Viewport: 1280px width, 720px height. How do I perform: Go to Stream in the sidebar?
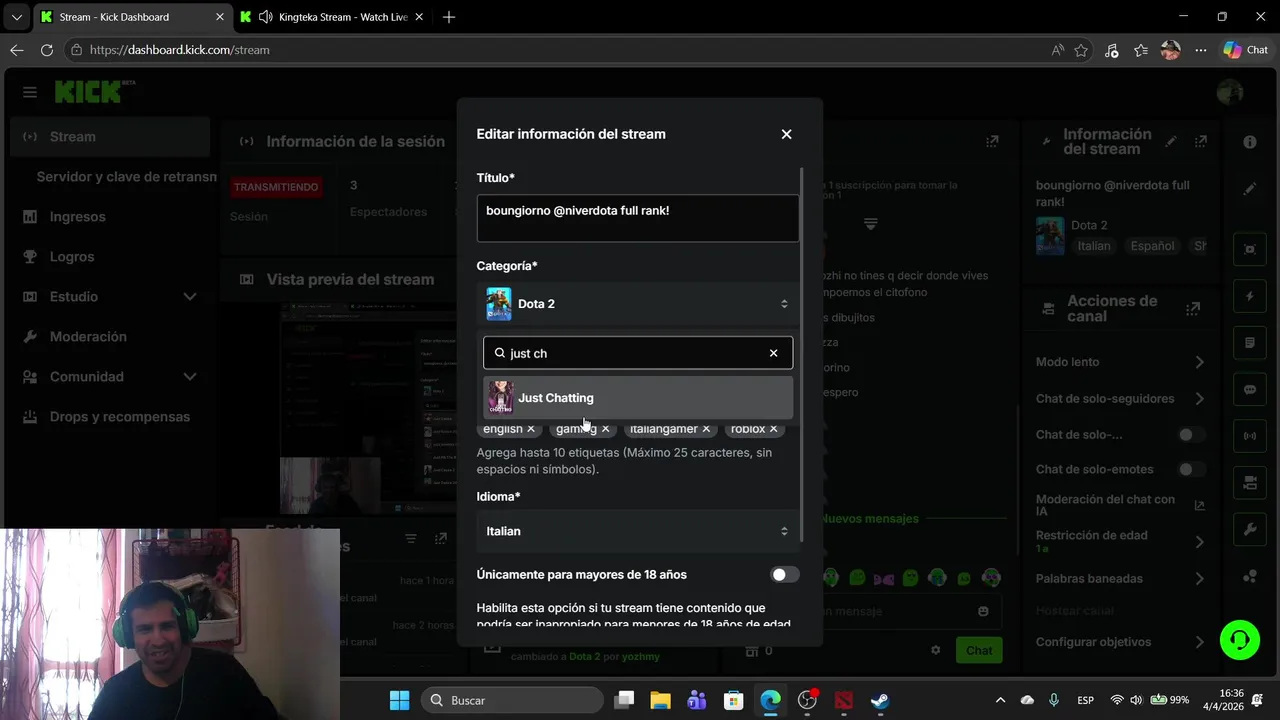pyautogui.click(x=110, y=136)
